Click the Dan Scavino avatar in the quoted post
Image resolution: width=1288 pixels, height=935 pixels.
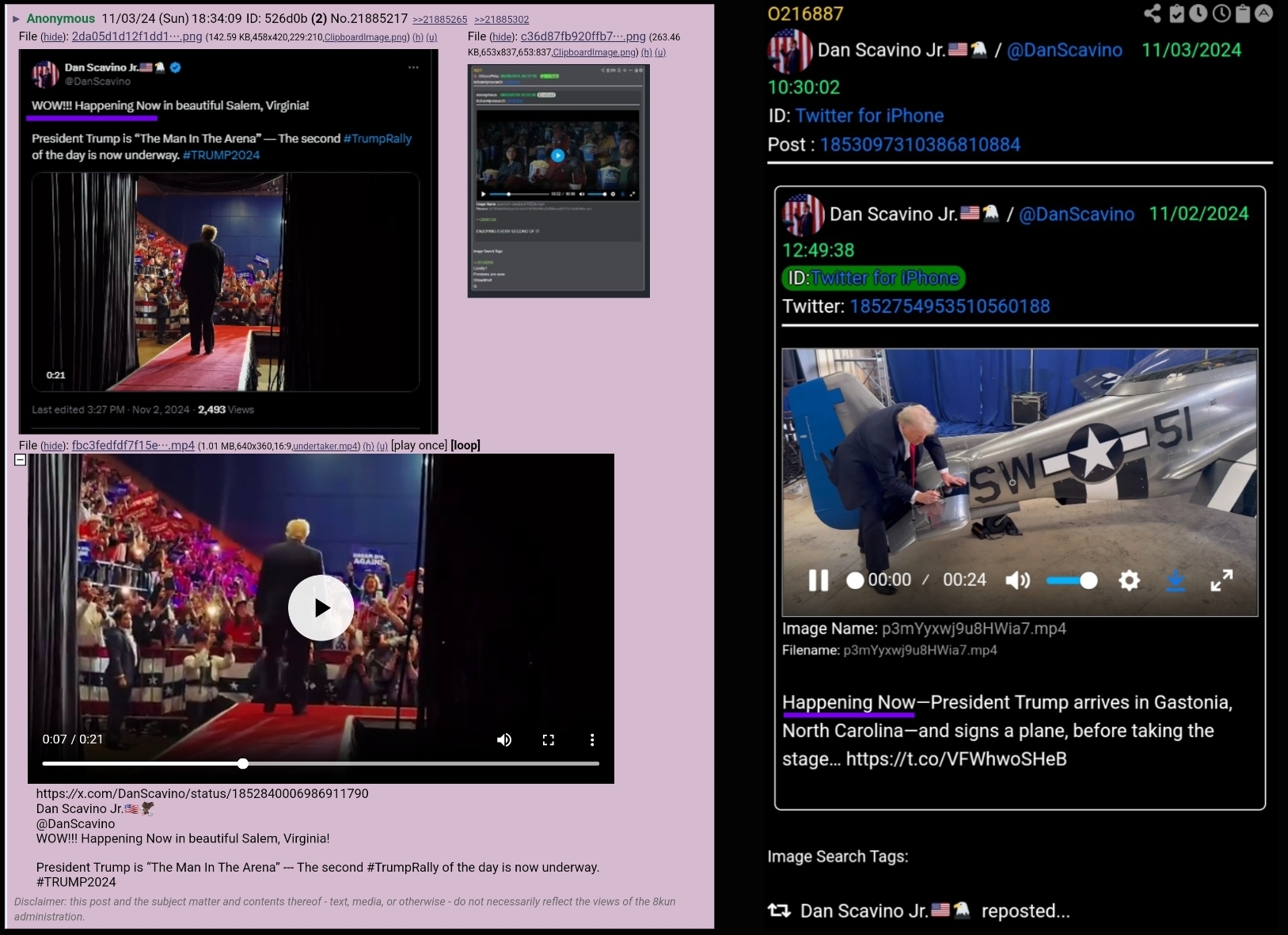tap(803, 215)
